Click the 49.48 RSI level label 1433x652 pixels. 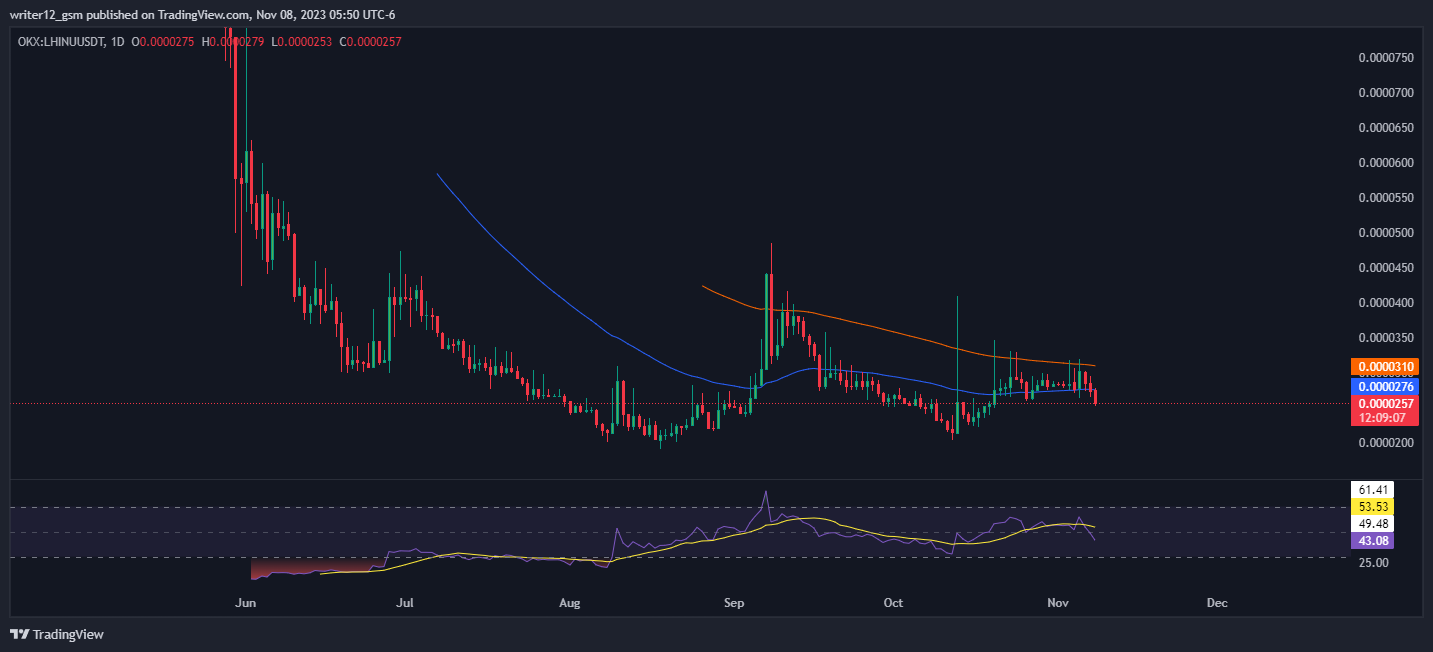(1372, 524)
